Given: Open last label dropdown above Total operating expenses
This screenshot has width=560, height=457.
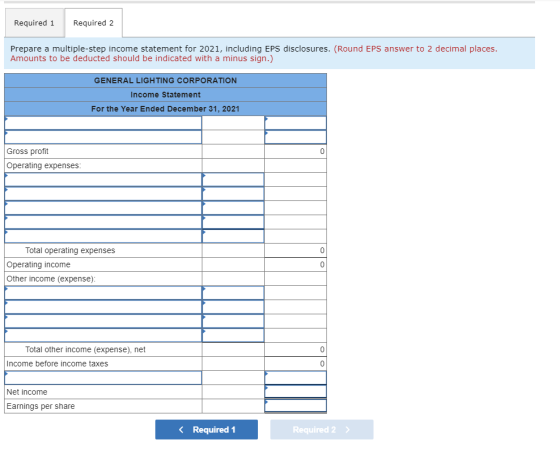Looking at the screenshot, I should (103, 236).
